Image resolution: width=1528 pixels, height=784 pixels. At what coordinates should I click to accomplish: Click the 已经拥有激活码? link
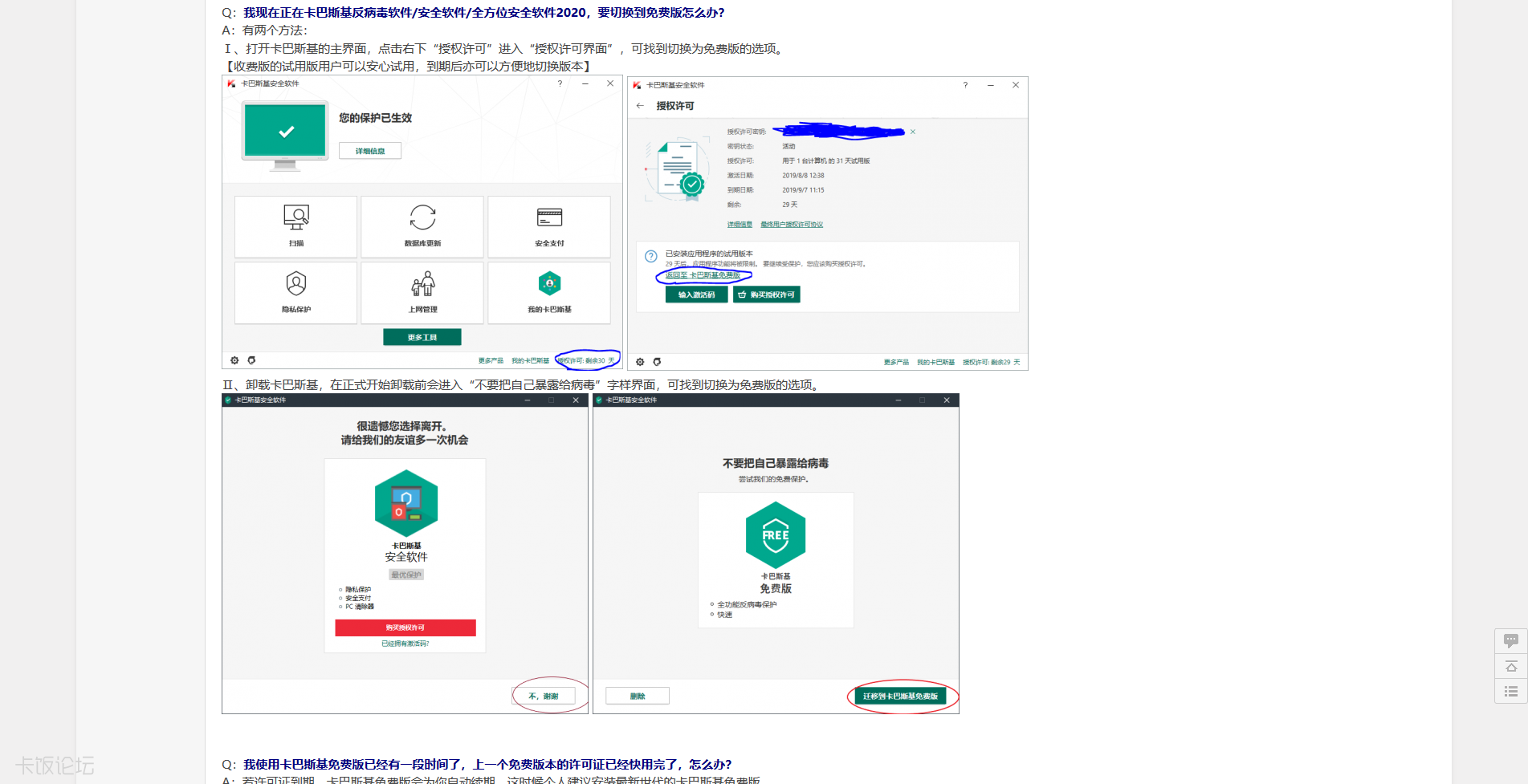405,644
